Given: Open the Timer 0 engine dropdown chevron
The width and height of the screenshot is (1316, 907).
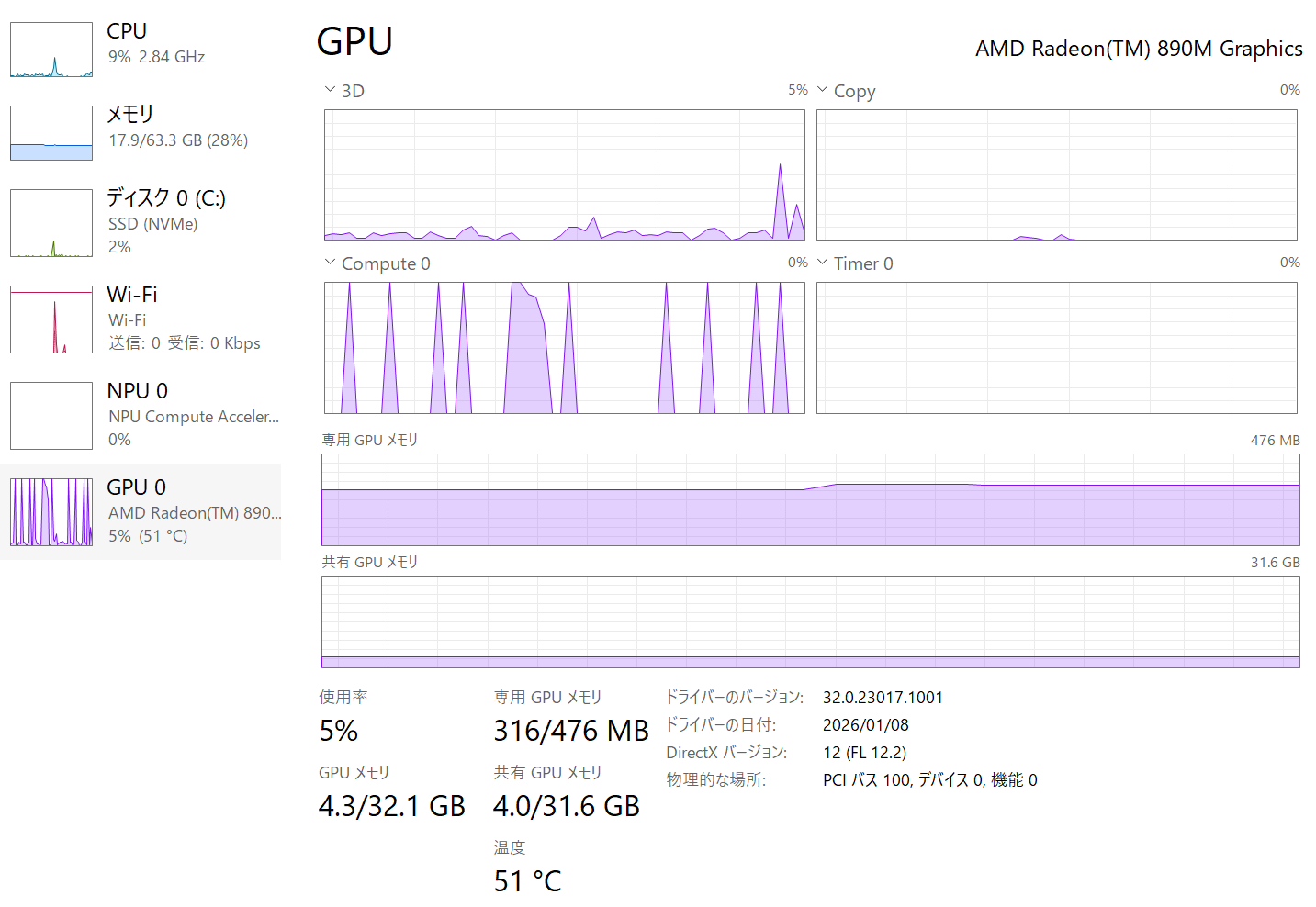Looking at the screenshot, I should (822, 263).
